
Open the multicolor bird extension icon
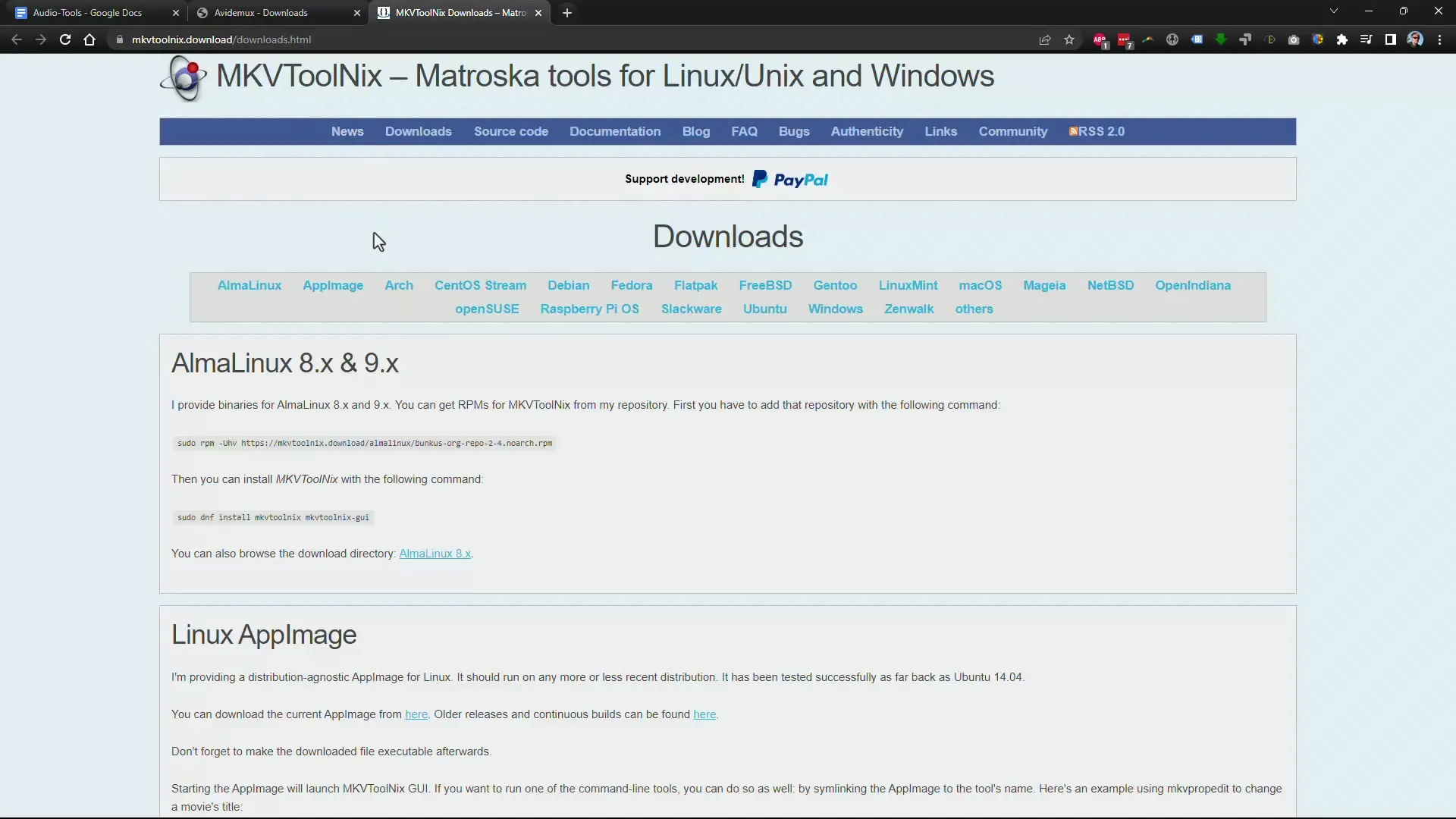coord(1148,39)
